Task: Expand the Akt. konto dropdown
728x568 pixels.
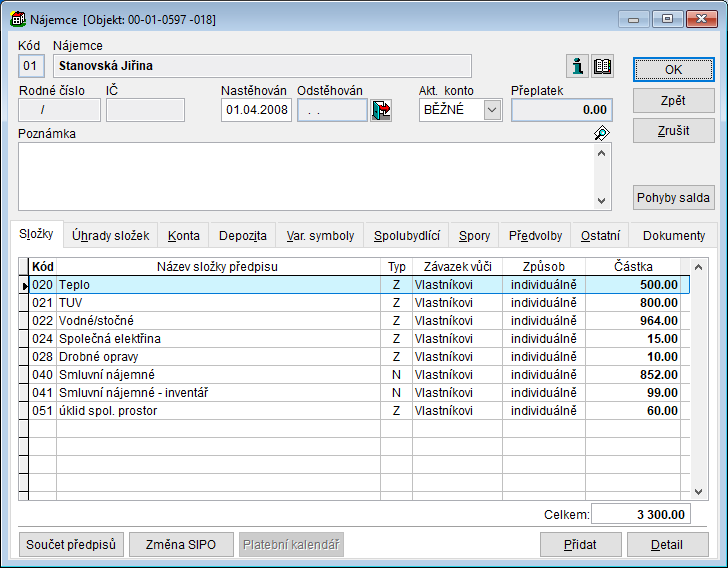Action: [492, 110]
